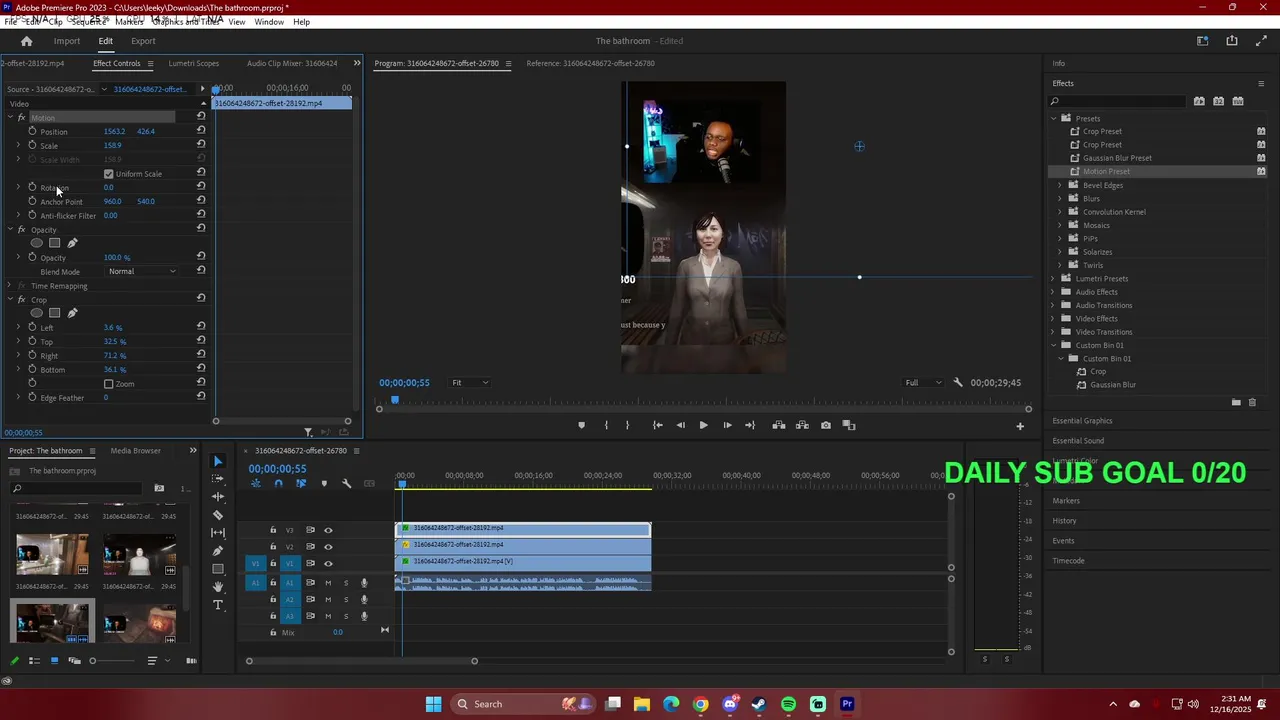Mute audio track A1

[x=327, y=583]
